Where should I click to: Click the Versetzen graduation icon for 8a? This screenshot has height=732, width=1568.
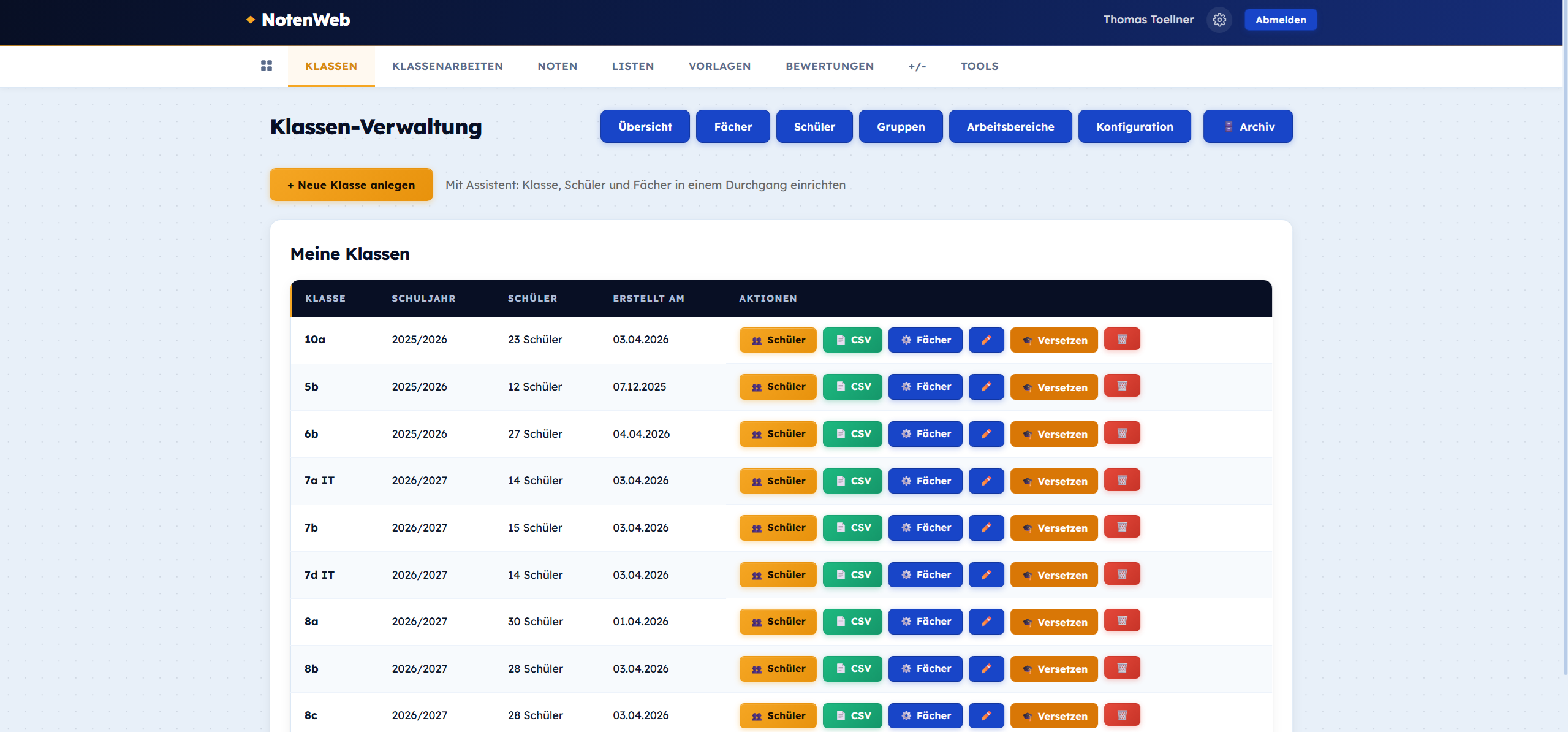1053,622
